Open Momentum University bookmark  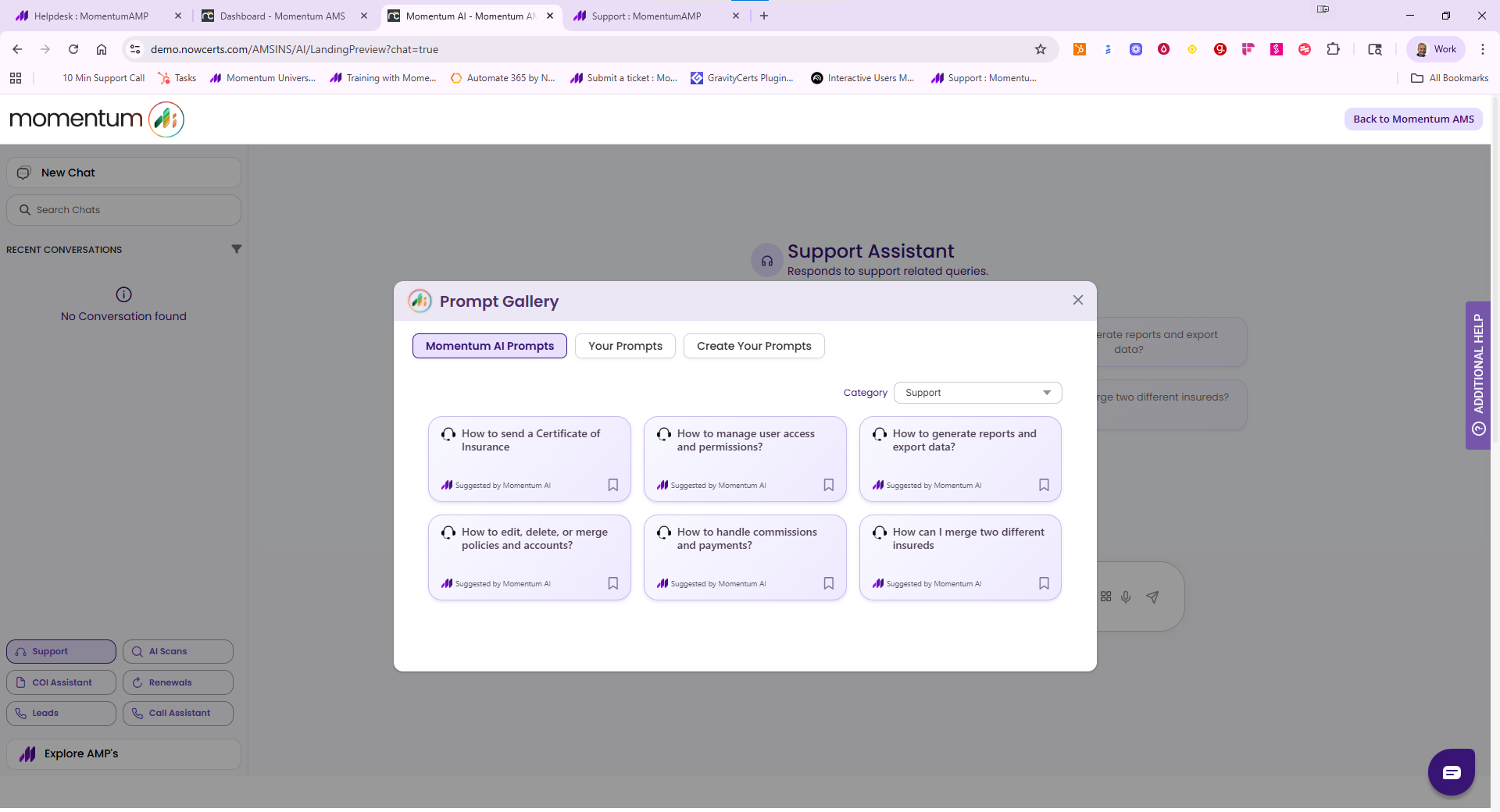click(262, 78)
